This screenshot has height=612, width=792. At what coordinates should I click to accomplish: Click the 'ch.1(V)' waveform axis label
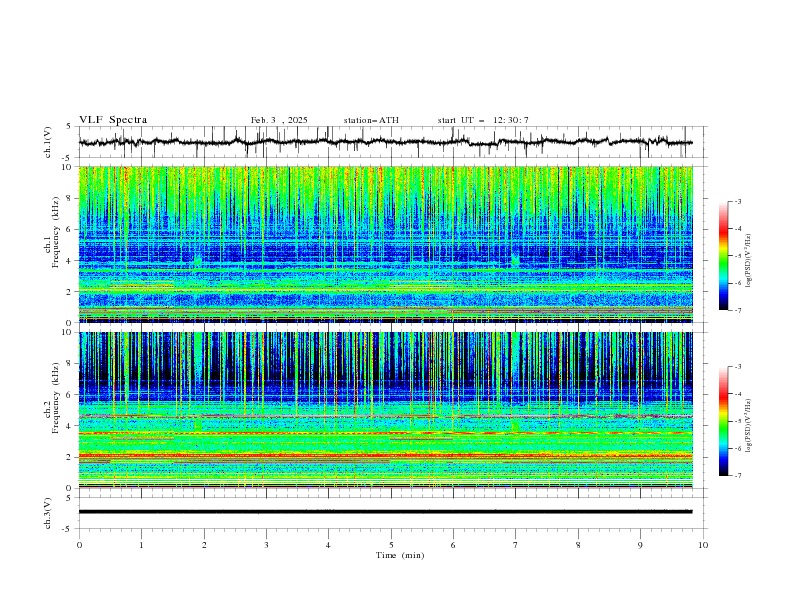(48, 142)
